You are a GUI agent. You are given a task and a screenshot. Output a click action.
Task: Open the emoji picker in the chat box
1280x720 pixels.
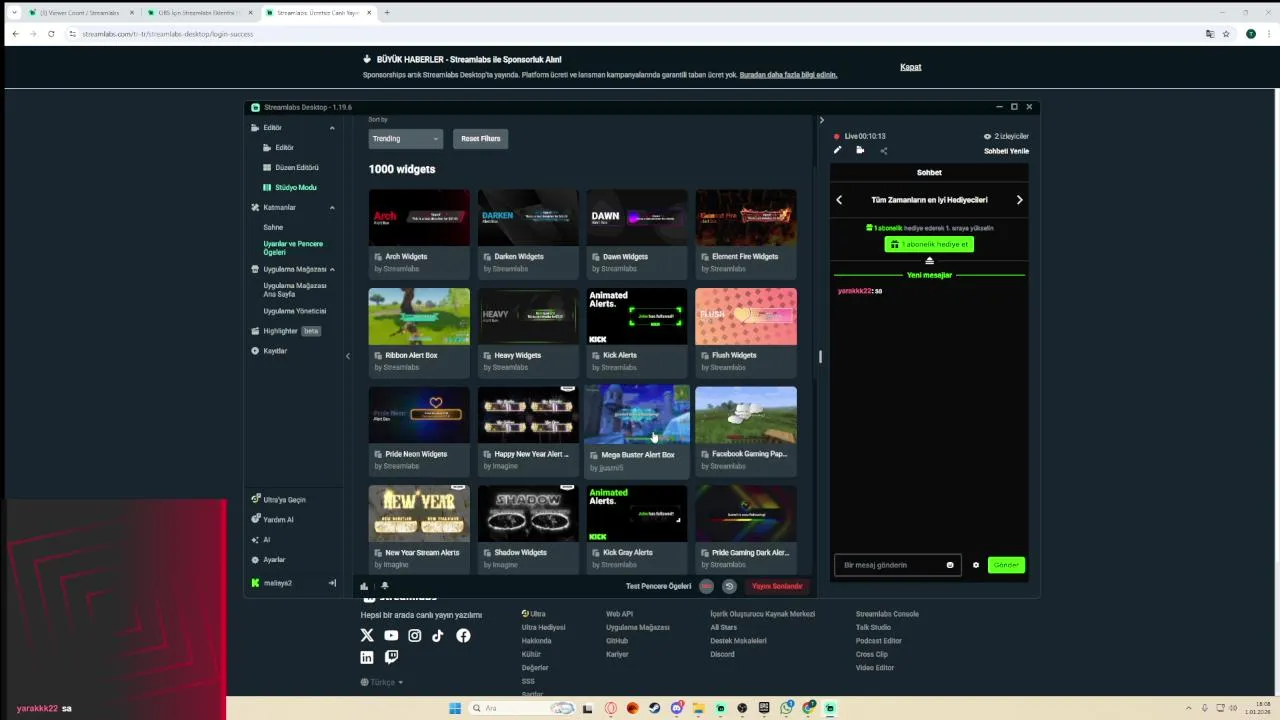tap(950, 565)
